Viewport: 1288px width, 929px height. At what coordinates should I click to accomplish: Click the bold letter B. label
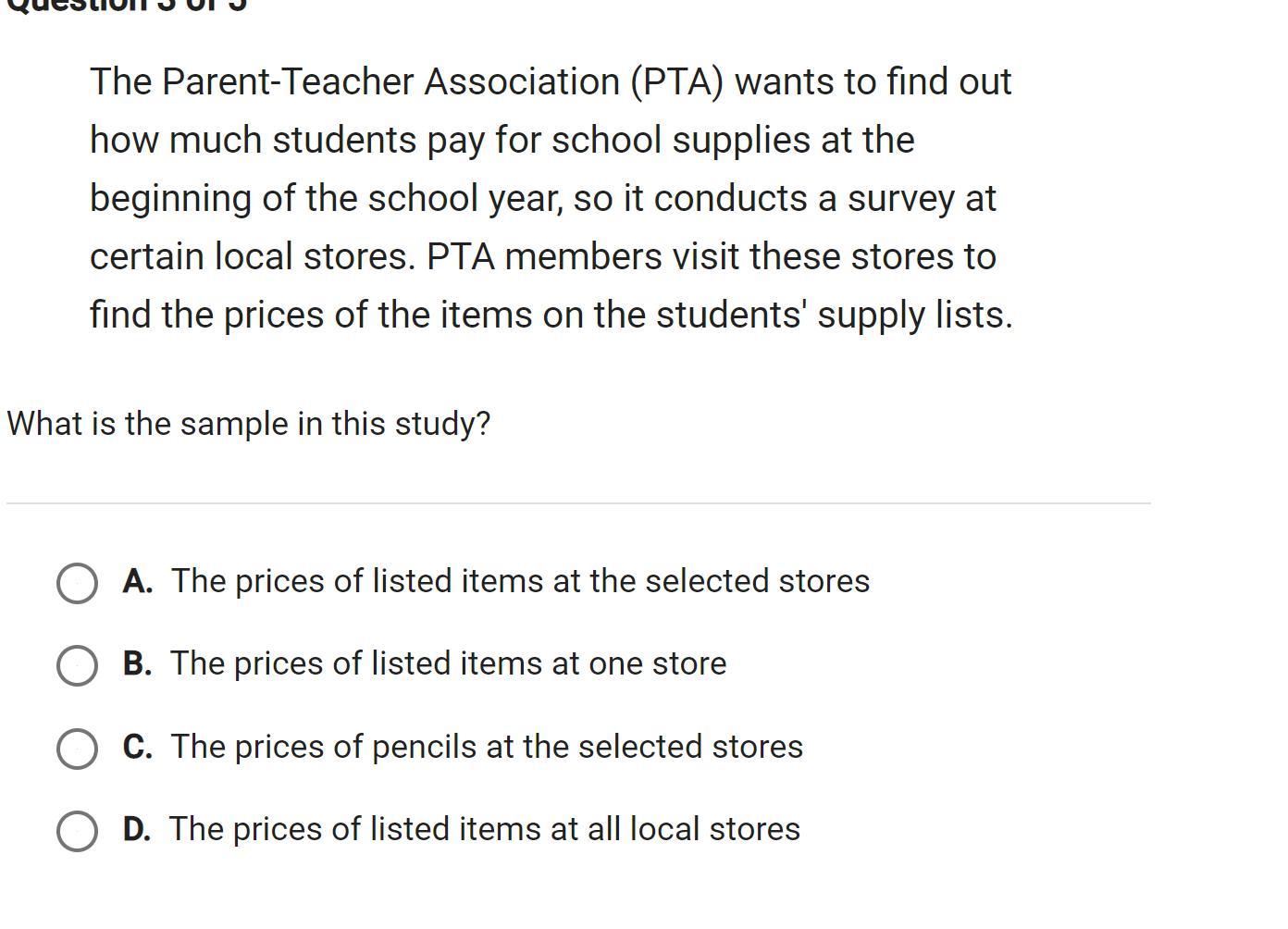point(138,663)
